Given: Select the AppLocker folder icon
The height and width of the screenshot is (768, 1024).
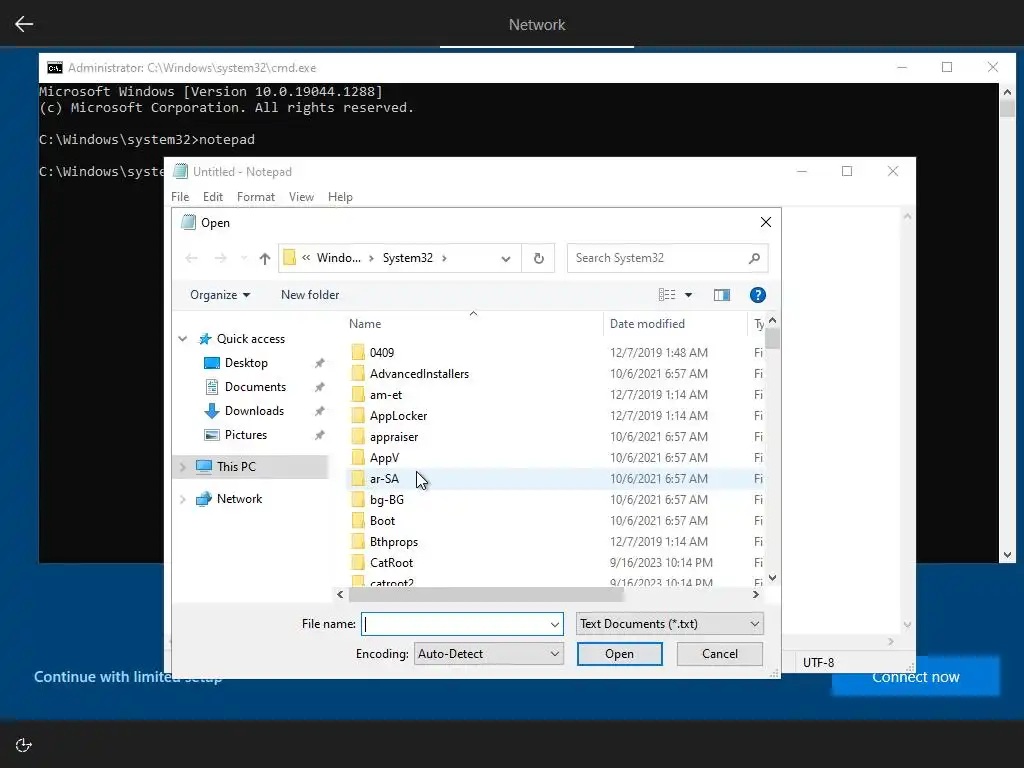Looking at the screenshot, I should 357,415.
